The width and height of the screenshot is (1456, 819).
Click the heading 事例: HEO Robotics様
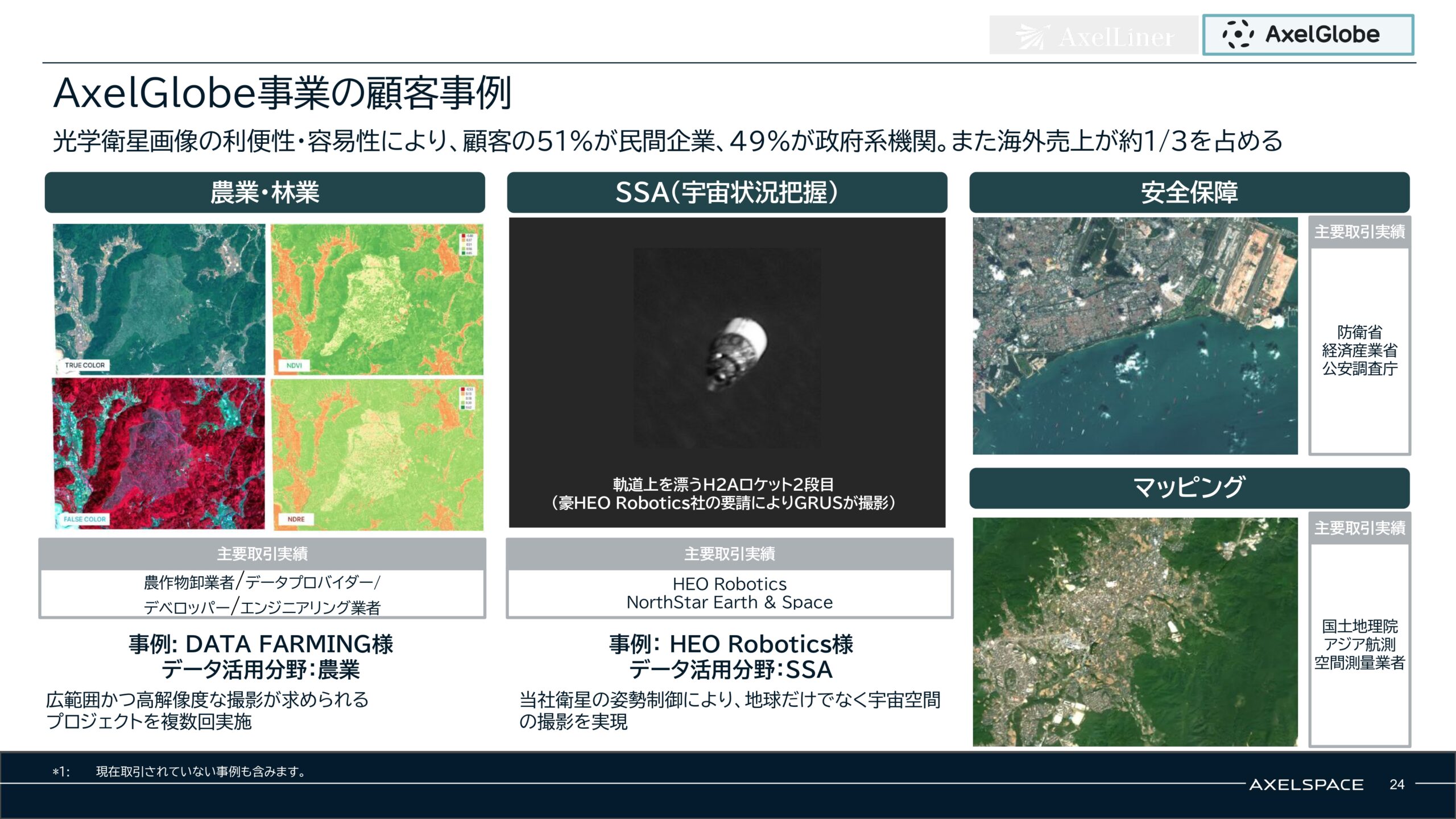tap(731, 644)
